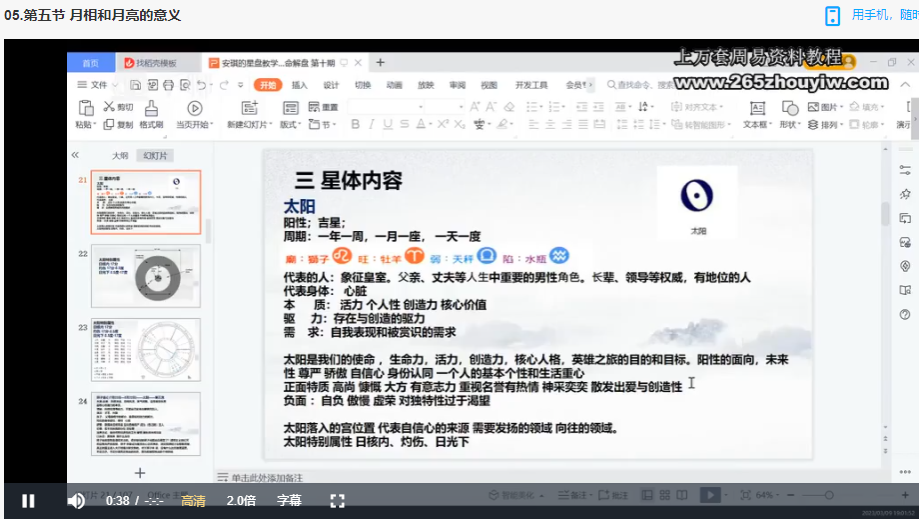Viewport: 919px width, 519px height.
Task: Start slideshow with 当页开始 icon
Action: (x=194, y=109)
